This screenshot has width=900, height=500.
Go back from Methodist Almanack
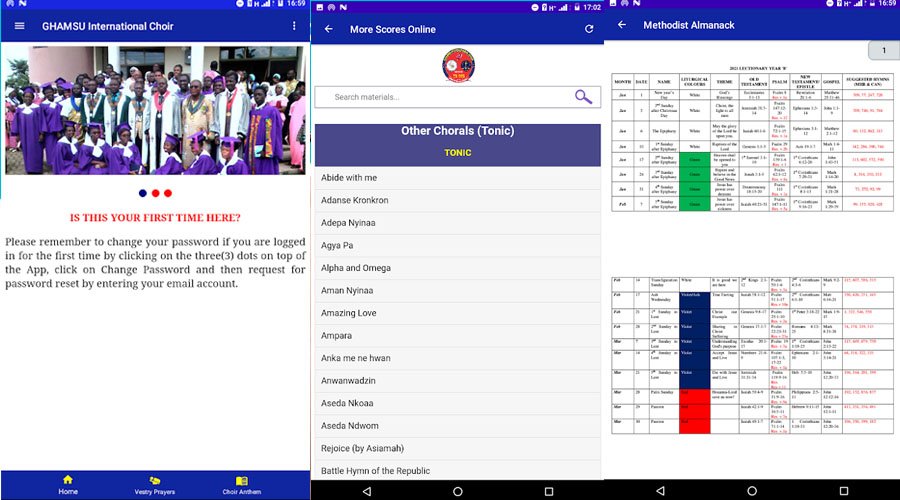[x=622, y=25]
